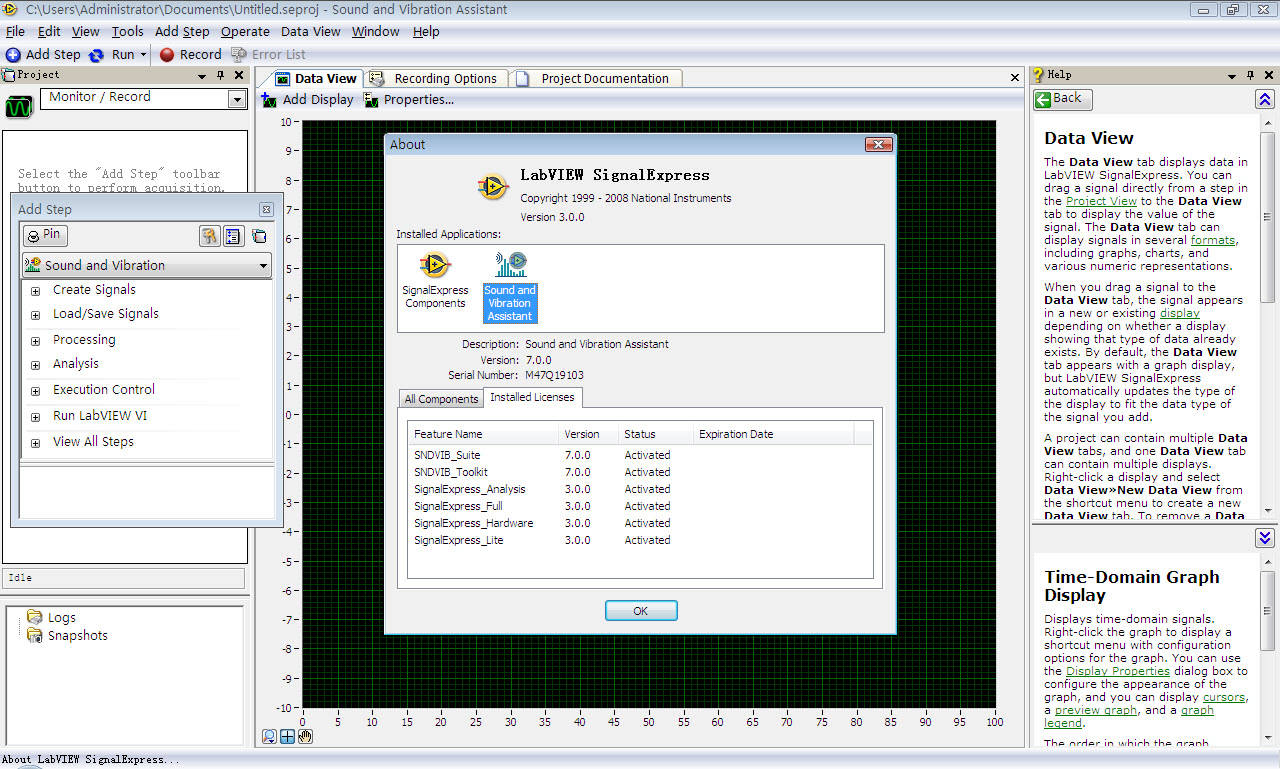Select the crosshair cursor tool below graph
The image size is (1280, 769).
click(x=287, y=737)
